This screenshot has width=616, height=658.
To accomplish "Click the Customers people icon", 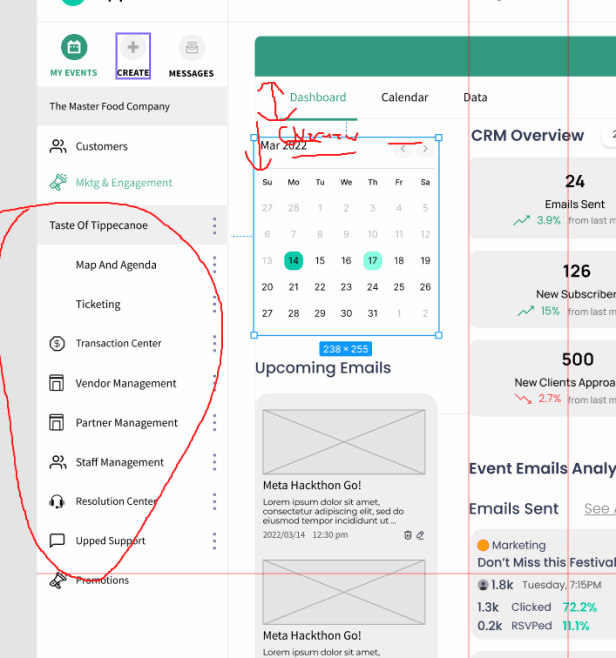I will [58, 146].
